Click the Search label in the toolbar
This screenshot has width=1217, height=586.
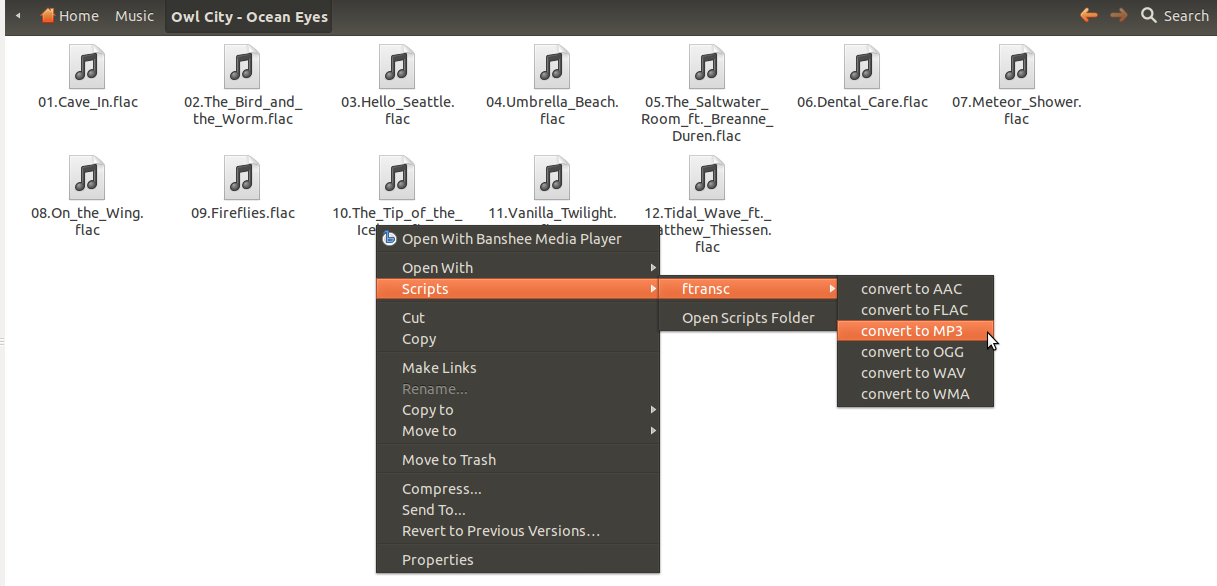tap(1186, 16)
